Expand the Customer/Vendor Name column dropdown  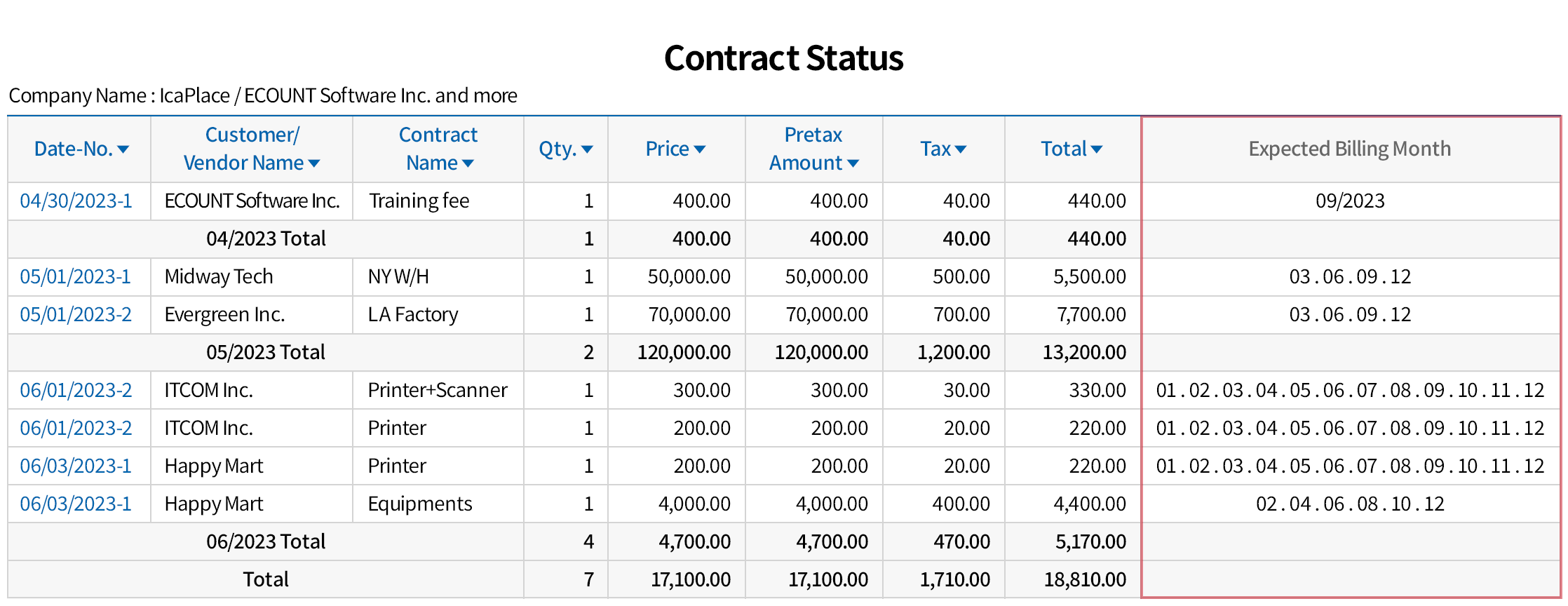314,163
